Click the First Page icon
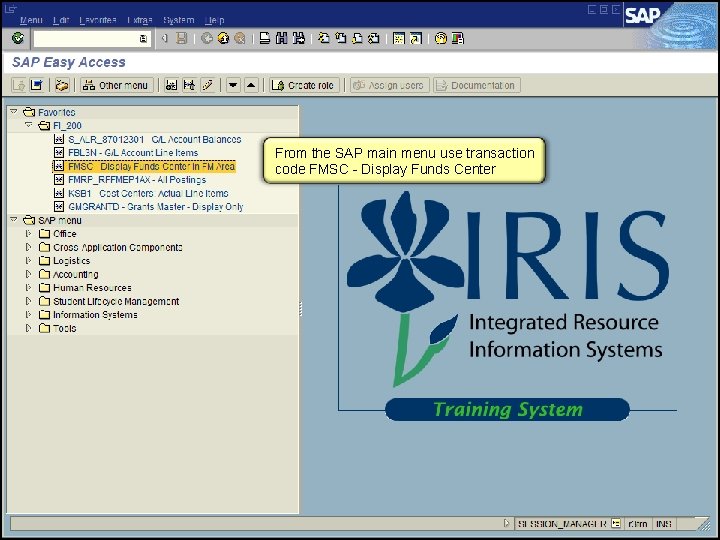 click(x=324, y=39)
